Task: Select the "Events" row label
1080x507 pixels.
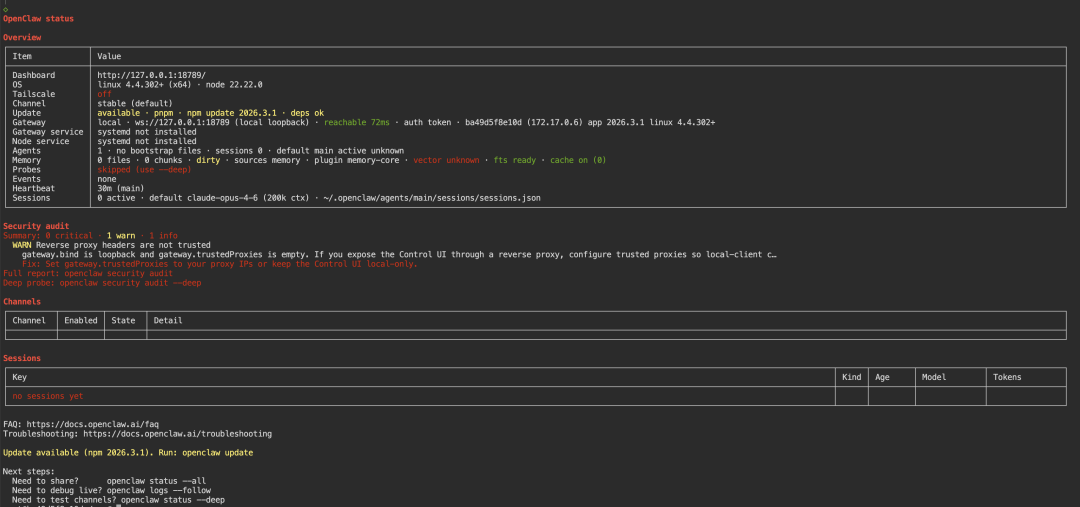Action: 27,178
